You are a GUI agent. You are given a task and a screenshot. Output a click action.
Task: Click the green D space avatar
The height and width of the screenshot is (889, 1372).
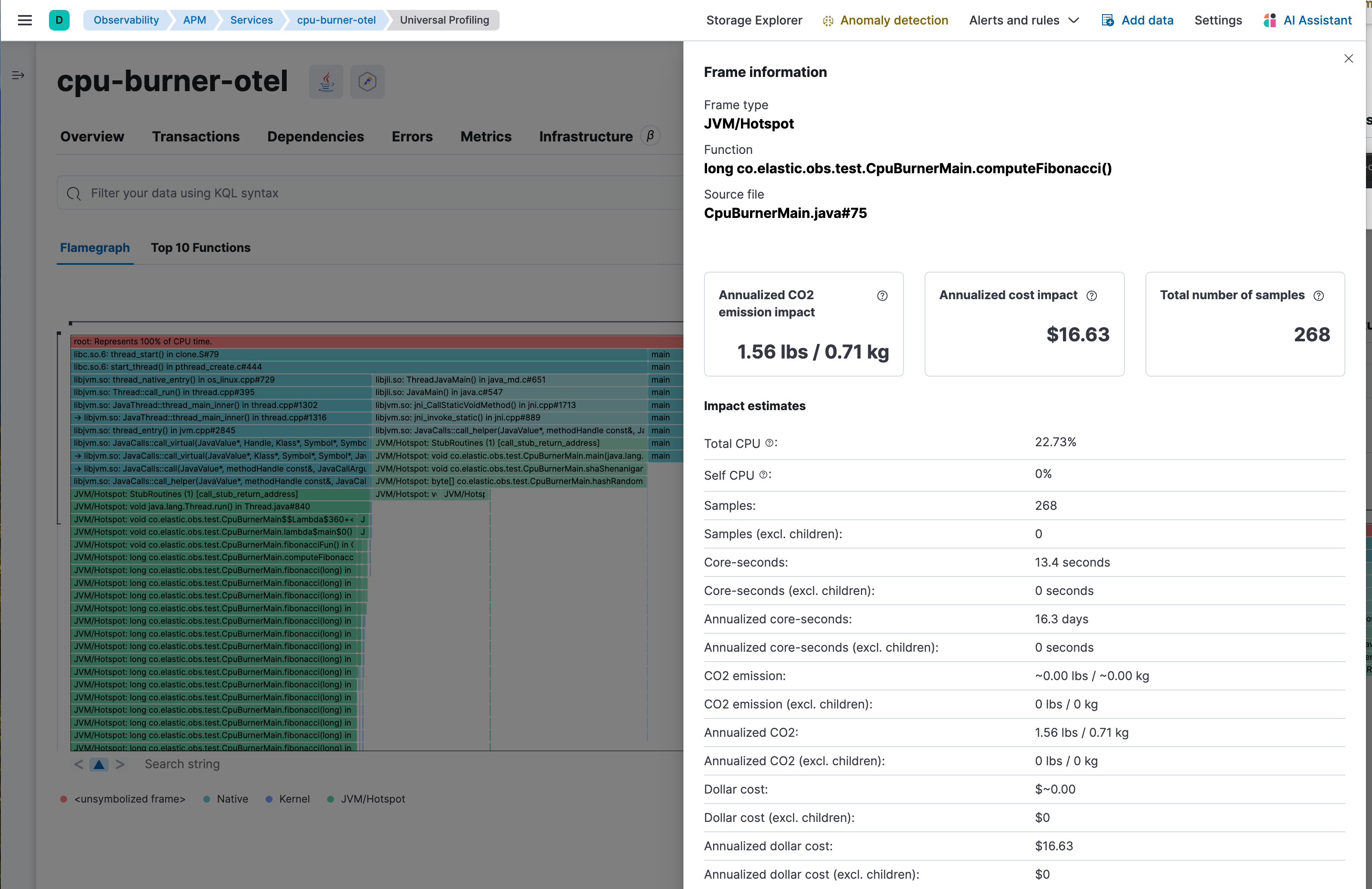point(59,20)
